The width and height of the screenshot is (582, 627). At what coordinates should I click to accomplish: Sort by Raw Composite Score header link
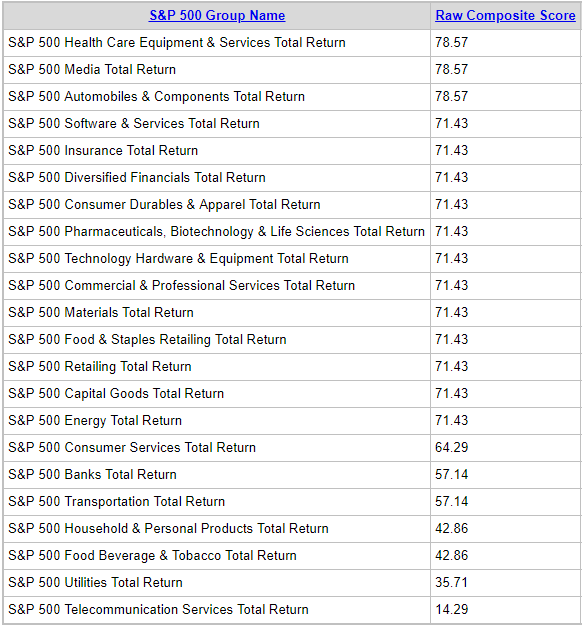tap(505, 16)
